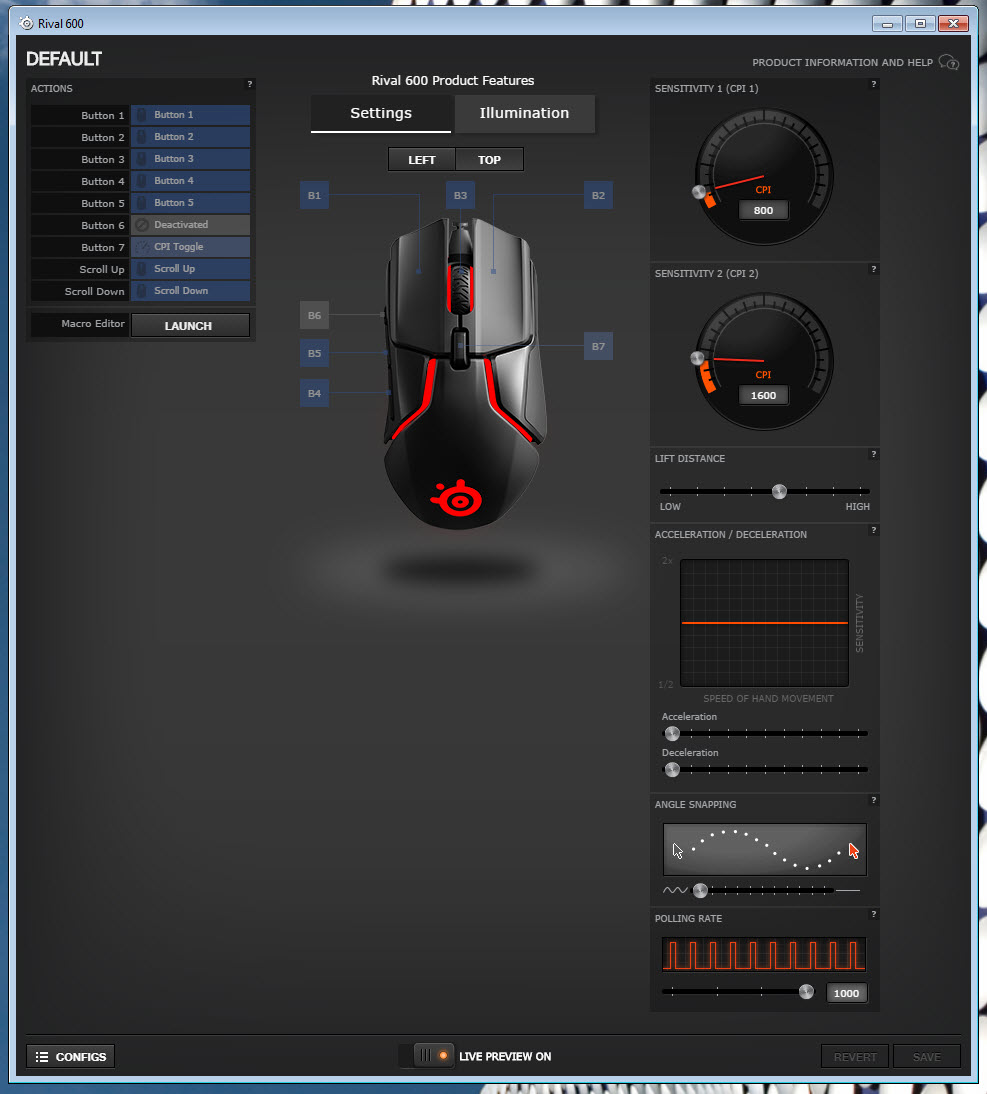The image size is (987, 1094).
Task: Select the B7 CPI button marker
Action: click(x=598, y=346)
